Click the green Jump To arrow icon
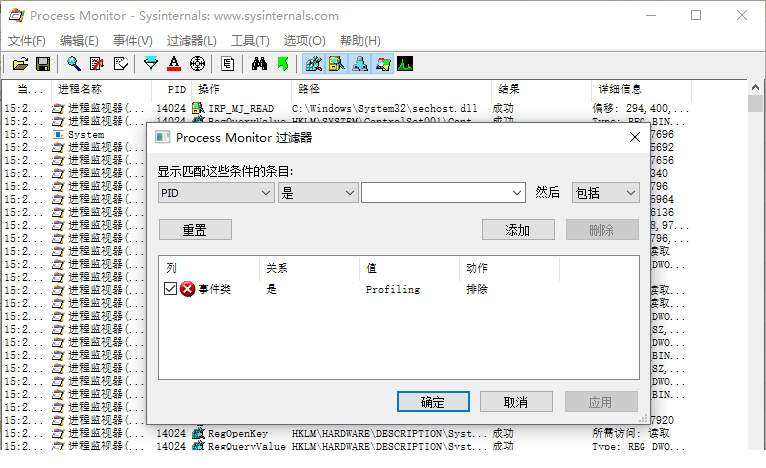Screen dimensions: 766x468 [x=282, y=64]
